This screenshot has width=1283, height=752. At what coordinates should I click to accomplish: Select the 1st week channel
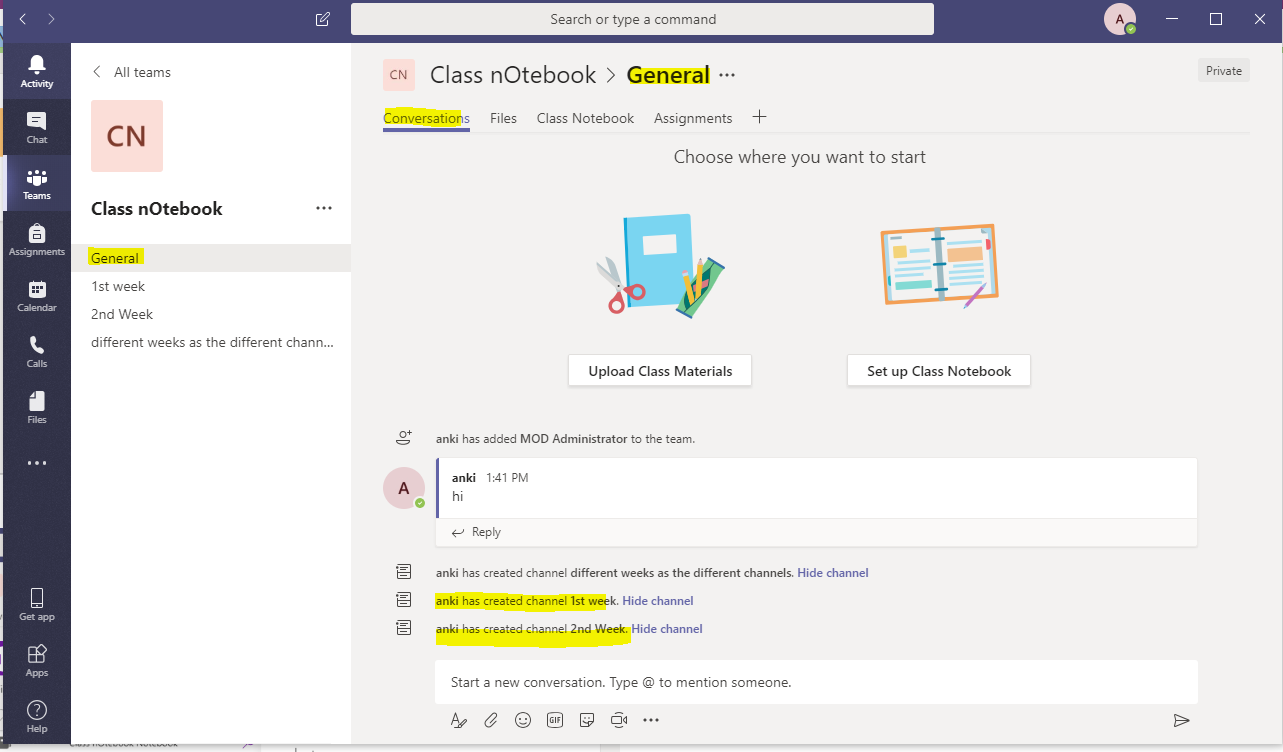(x=211, y=286)
